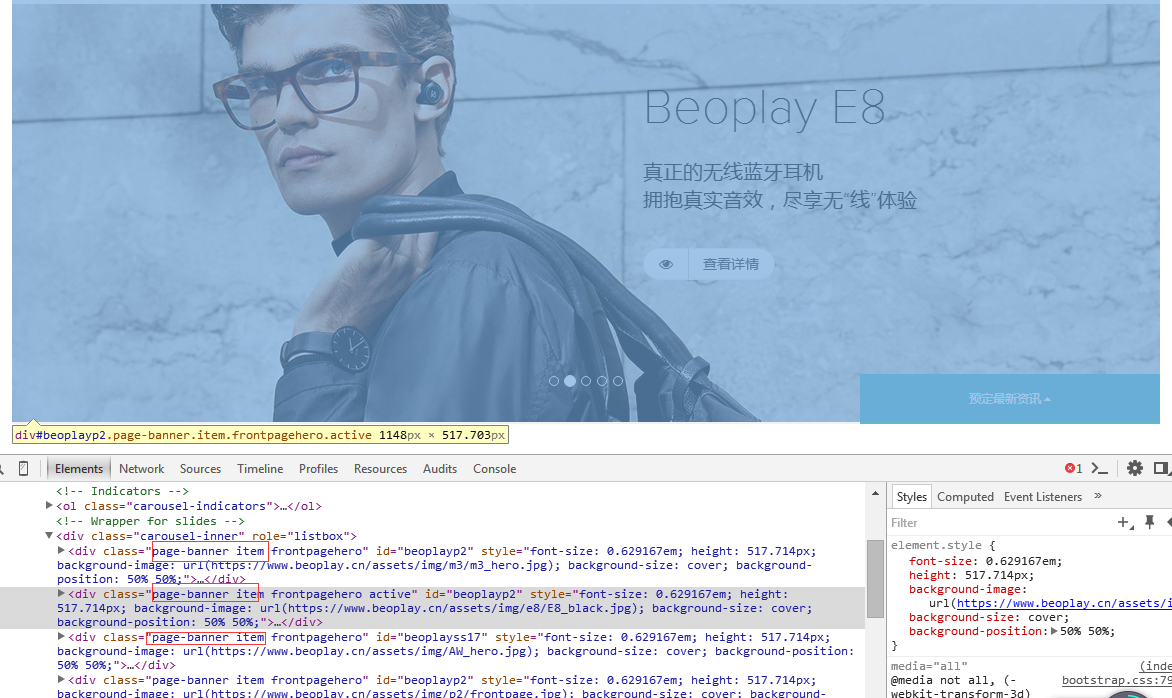Open the Timeline tab
The height and width of the screenshot is (698, 1172).
point(260,469)
